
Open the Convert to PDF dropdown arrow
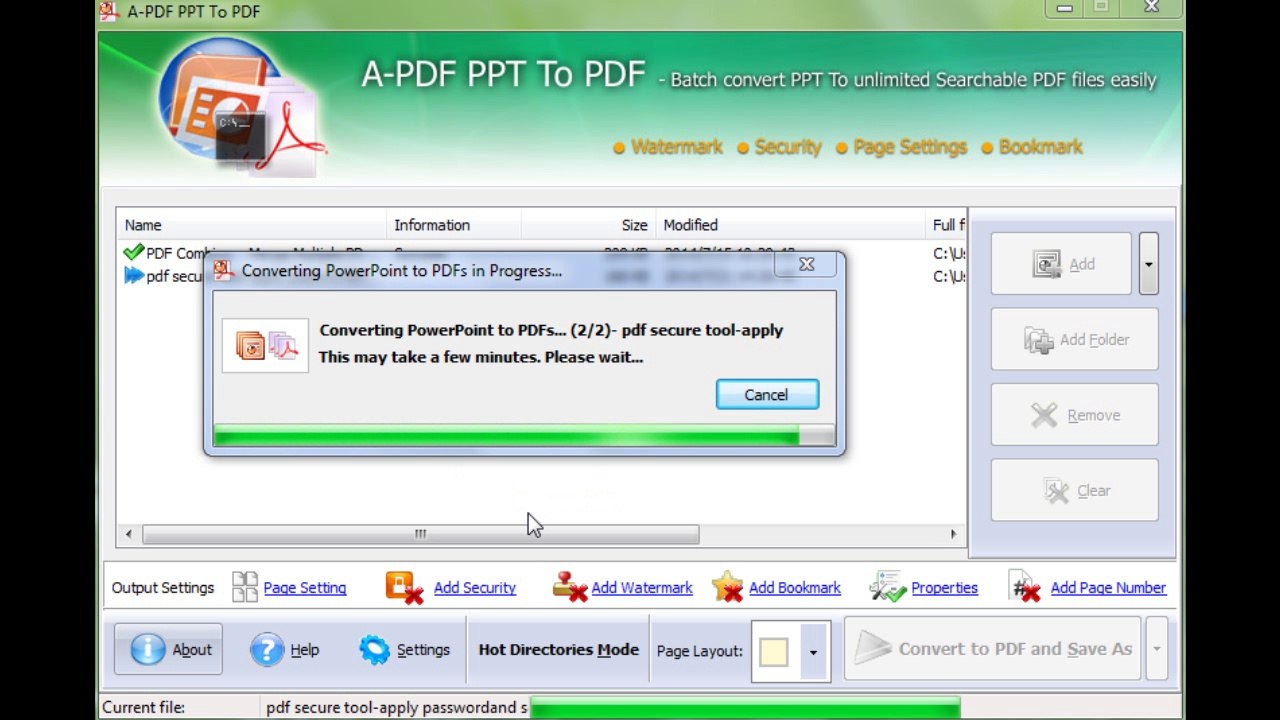coord(1156,649)
